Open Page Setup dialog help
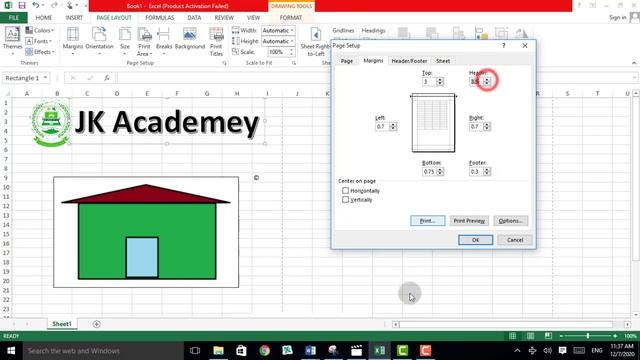 504,46
